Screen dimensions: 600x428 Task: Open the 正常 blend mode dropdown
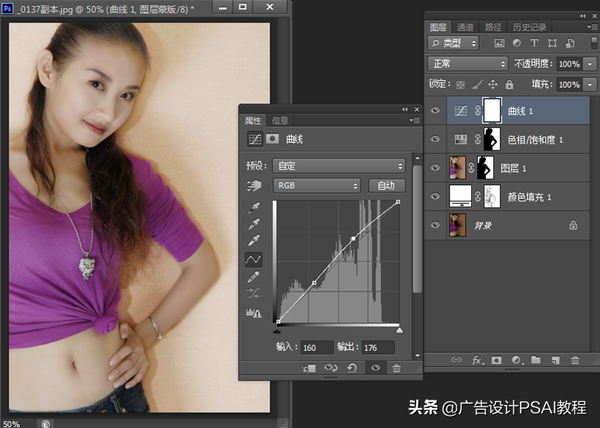(468, 63)
